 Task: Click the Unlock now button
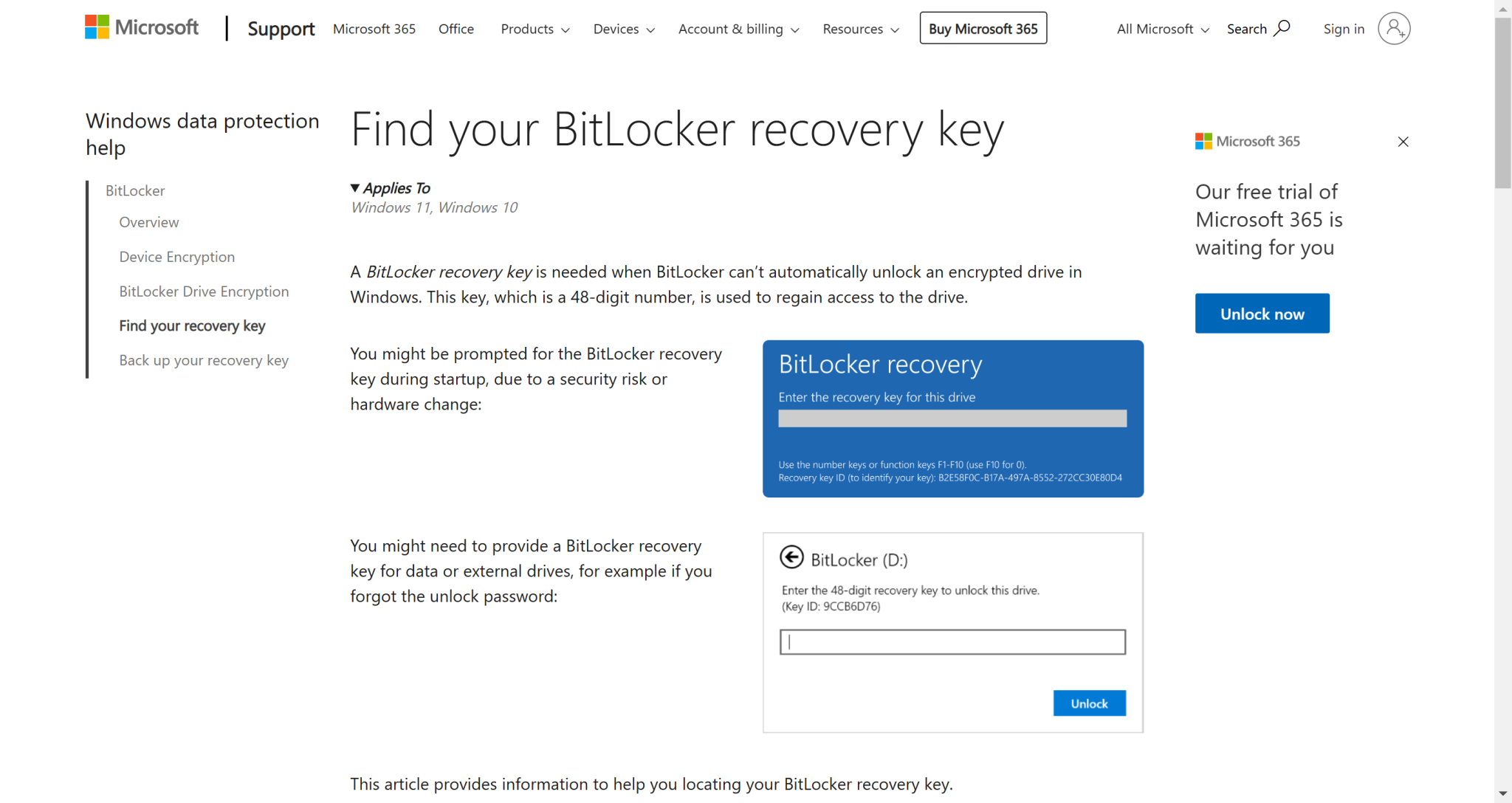[1262, 313]
